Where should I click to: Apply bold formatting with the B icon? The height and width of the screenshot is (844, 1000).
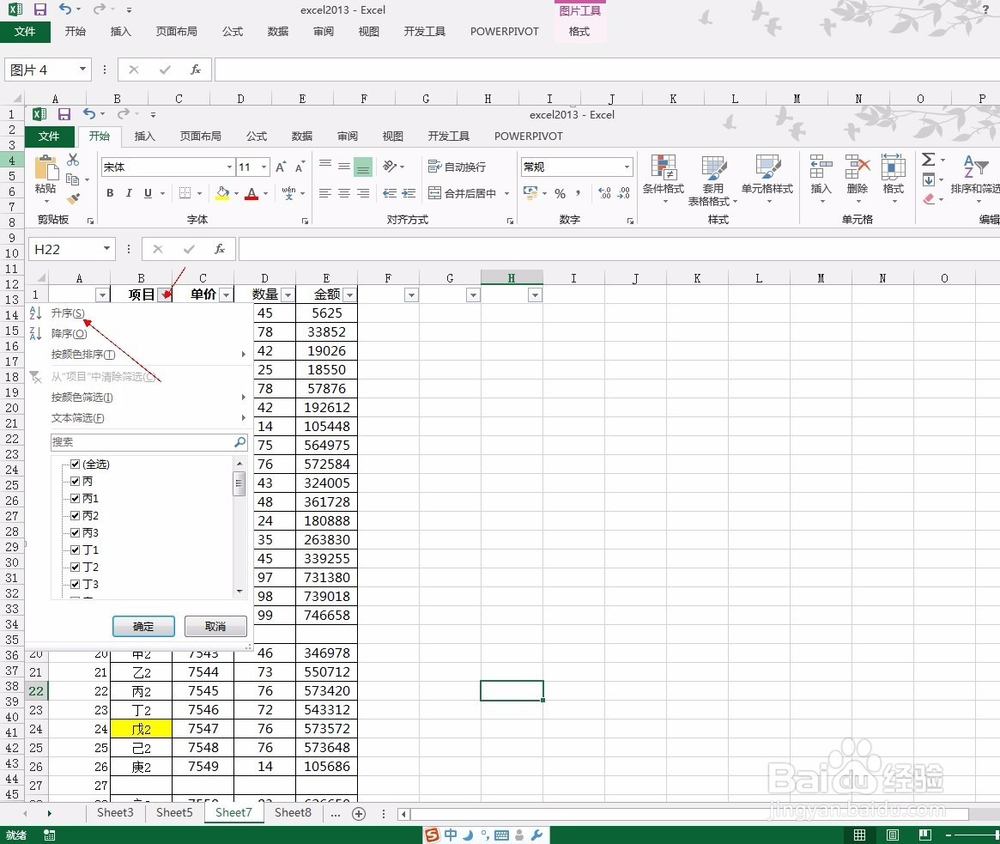click(110, 192)
